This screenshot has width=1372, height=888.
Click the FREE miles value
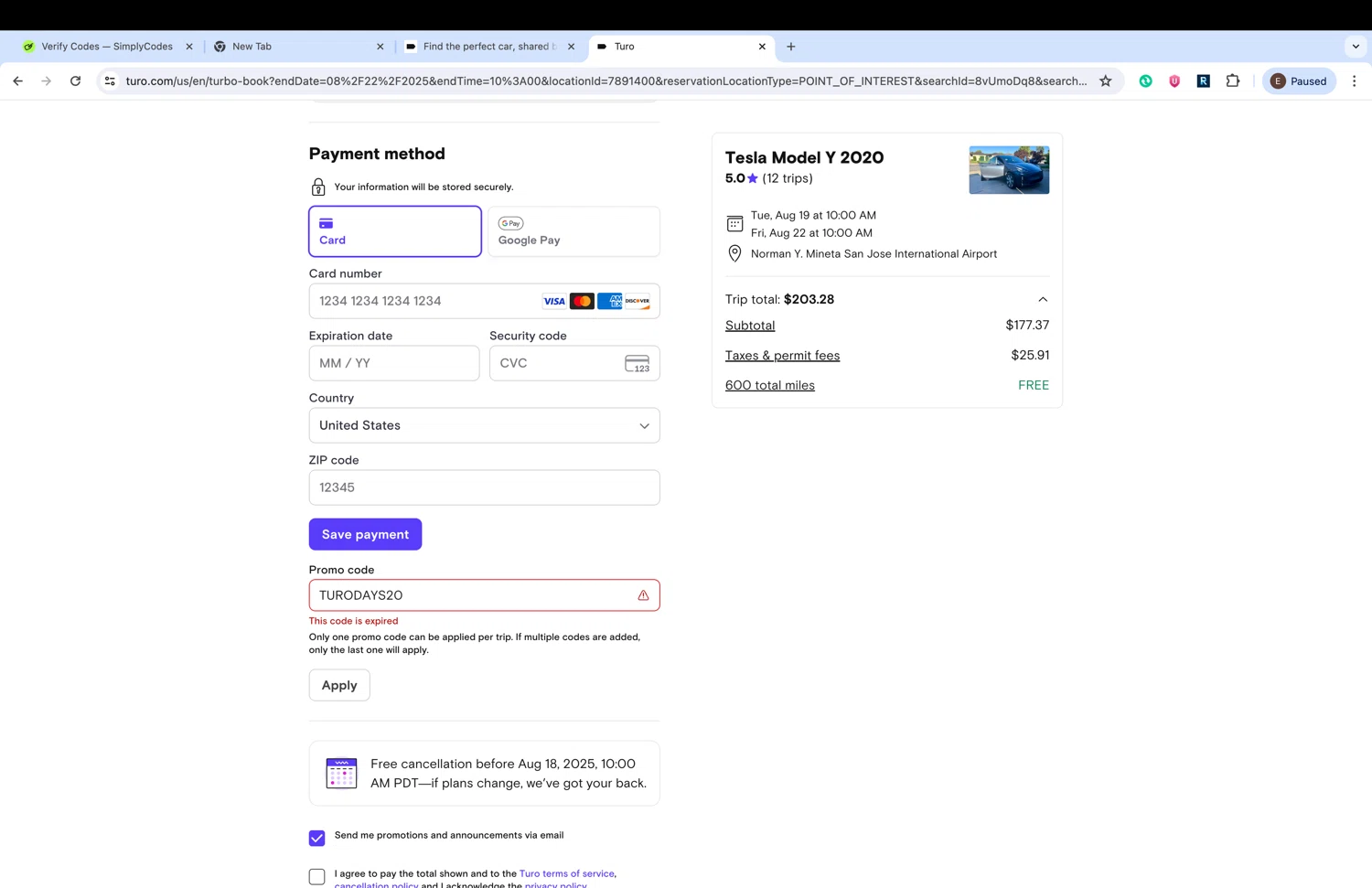tap(1034, 386)
